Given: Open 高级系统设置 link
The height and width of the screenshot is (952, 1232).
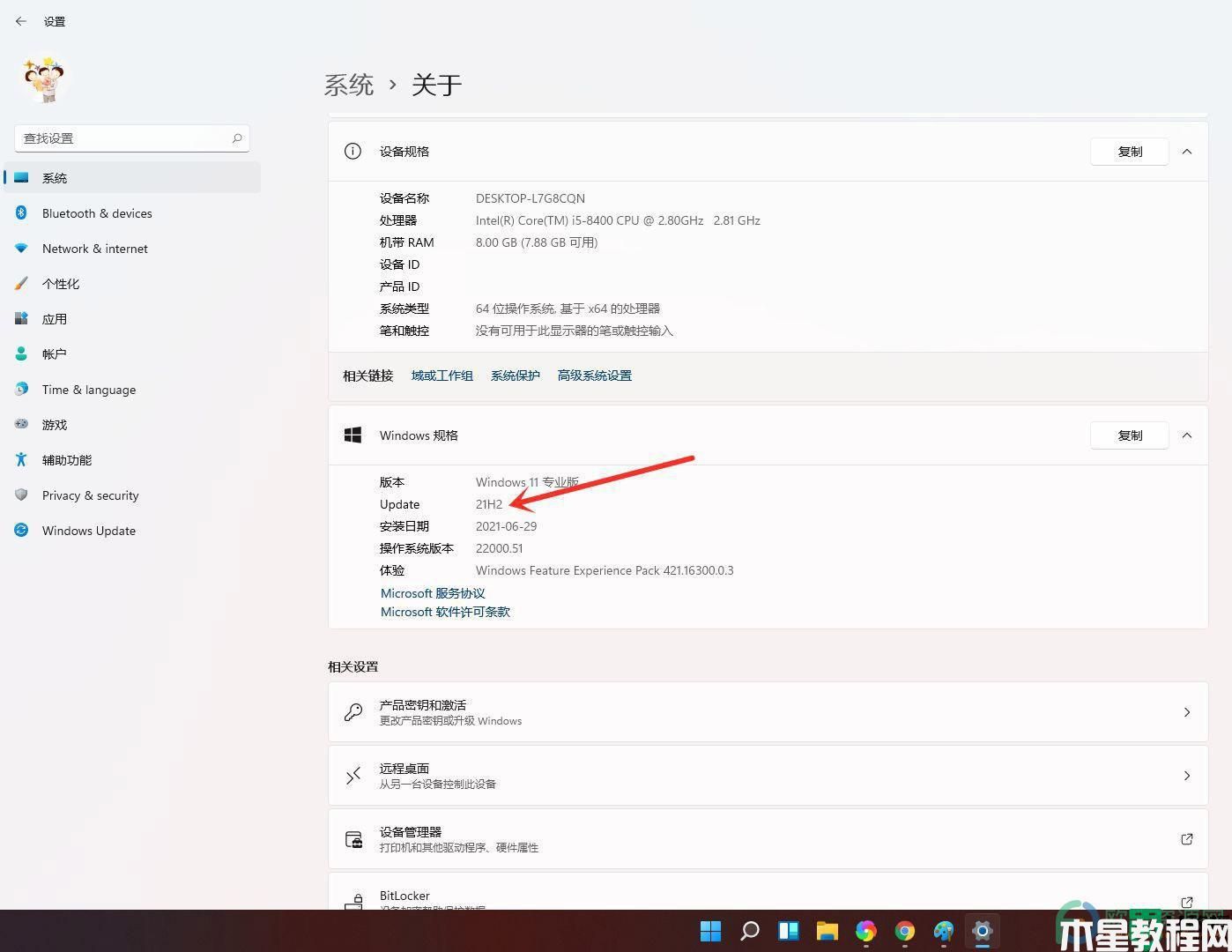Looking at the screenshot, I should (595, 376).
